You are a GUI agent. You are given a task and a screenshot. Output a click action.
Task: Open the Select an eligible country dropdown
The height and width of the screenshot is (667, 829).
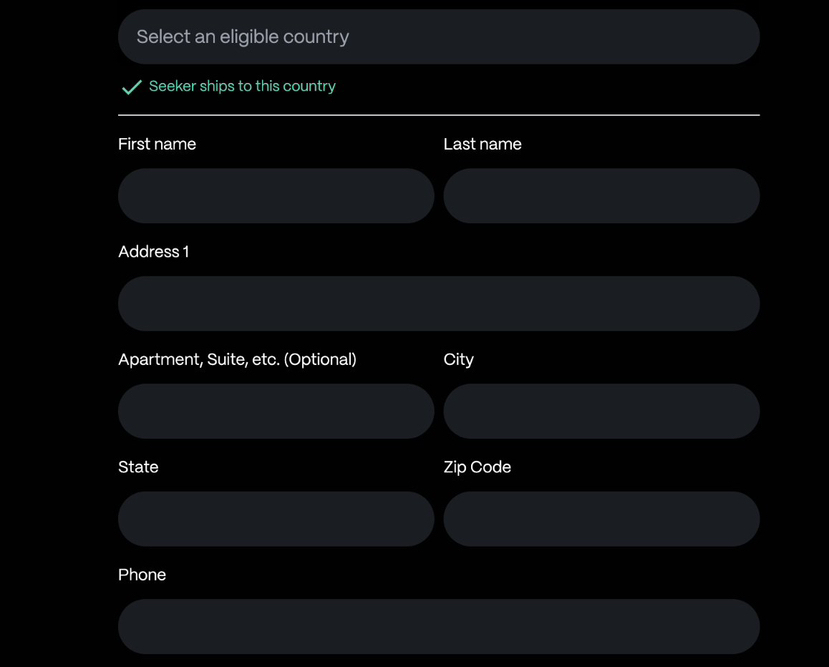pyautogui.click(x=438, y=37)
